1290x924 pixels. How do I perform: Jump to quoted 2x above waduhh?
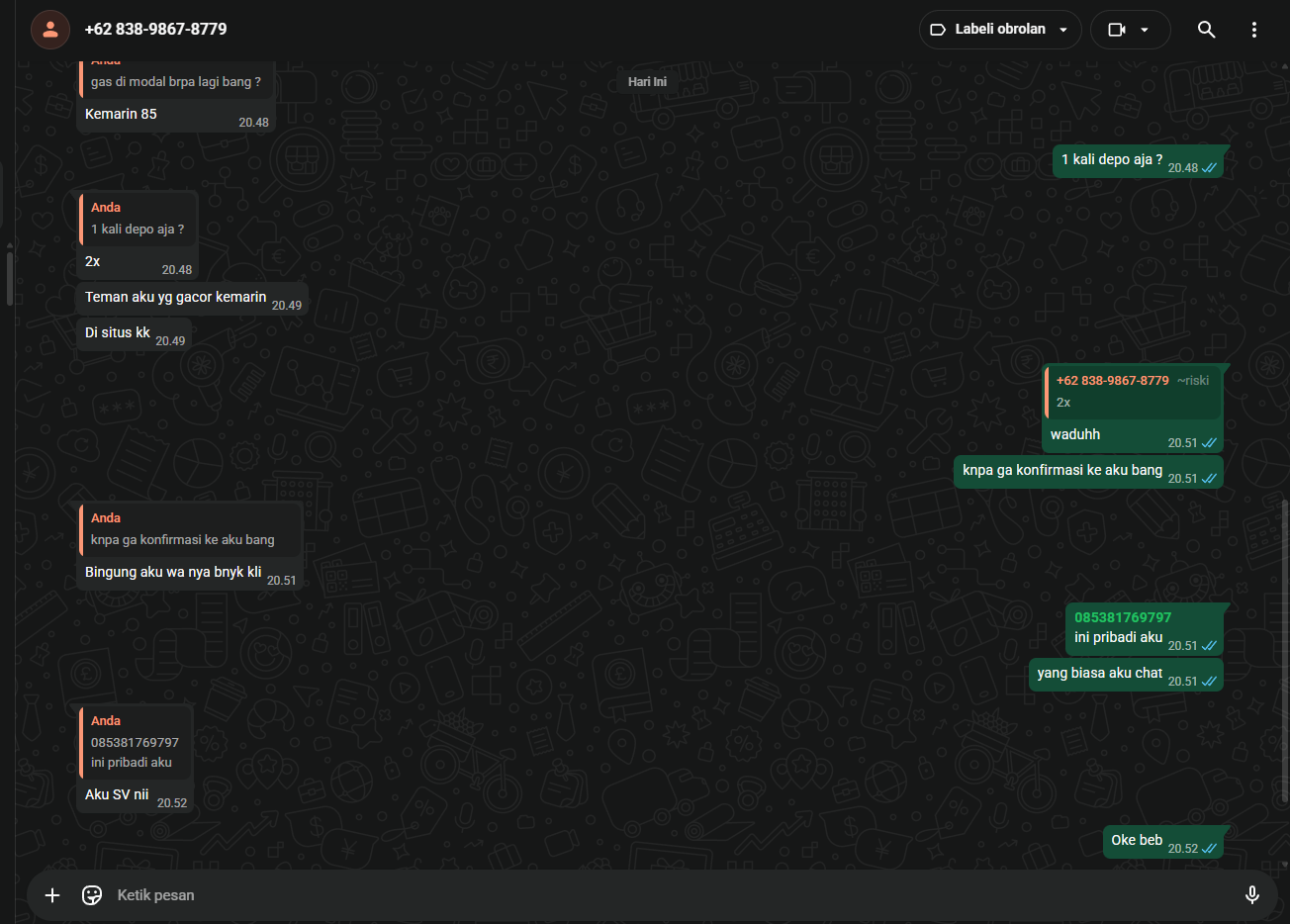1133,392
